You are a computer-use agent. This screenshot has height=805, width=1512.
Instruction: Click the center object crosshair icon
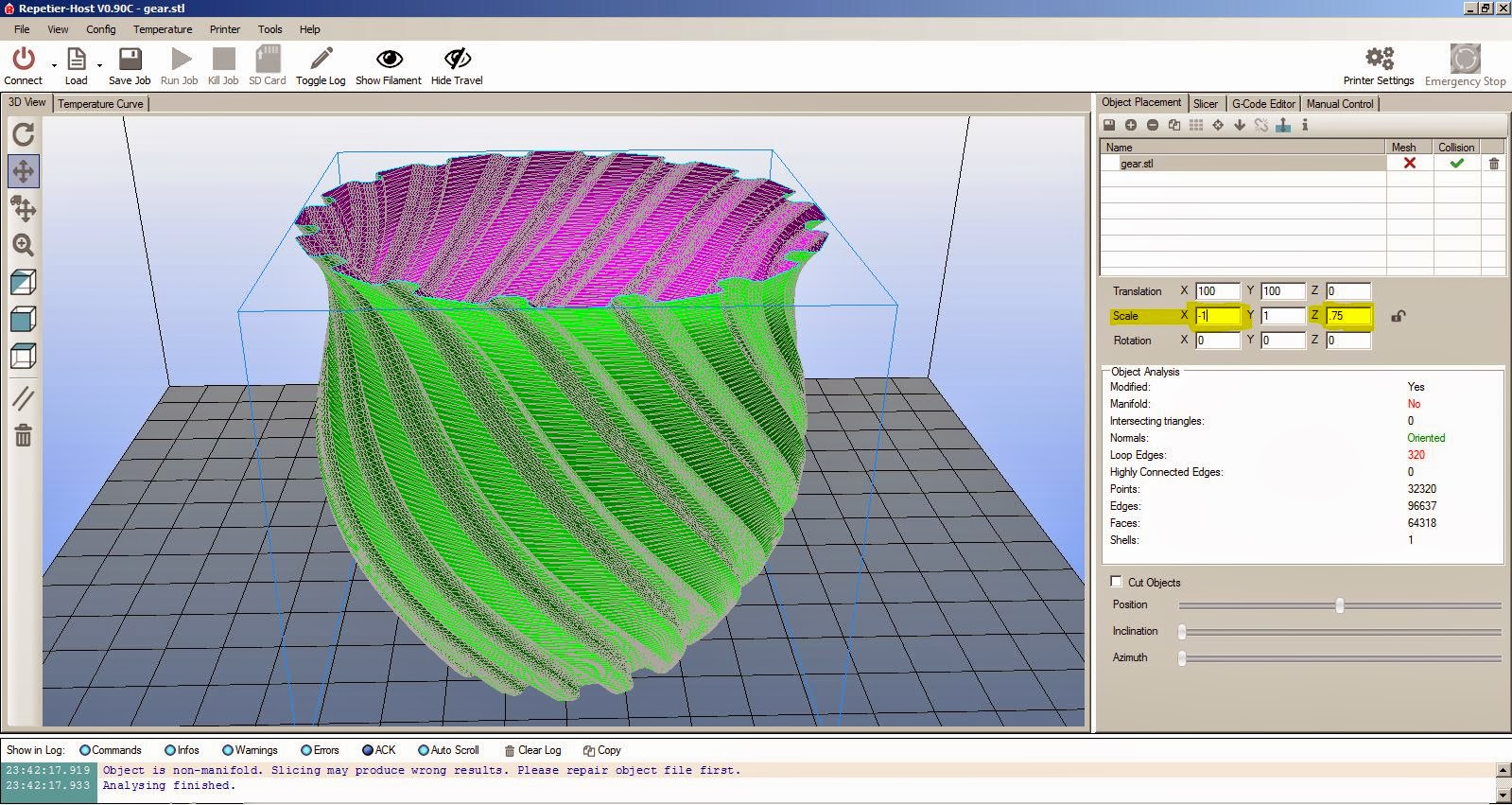1218,125
